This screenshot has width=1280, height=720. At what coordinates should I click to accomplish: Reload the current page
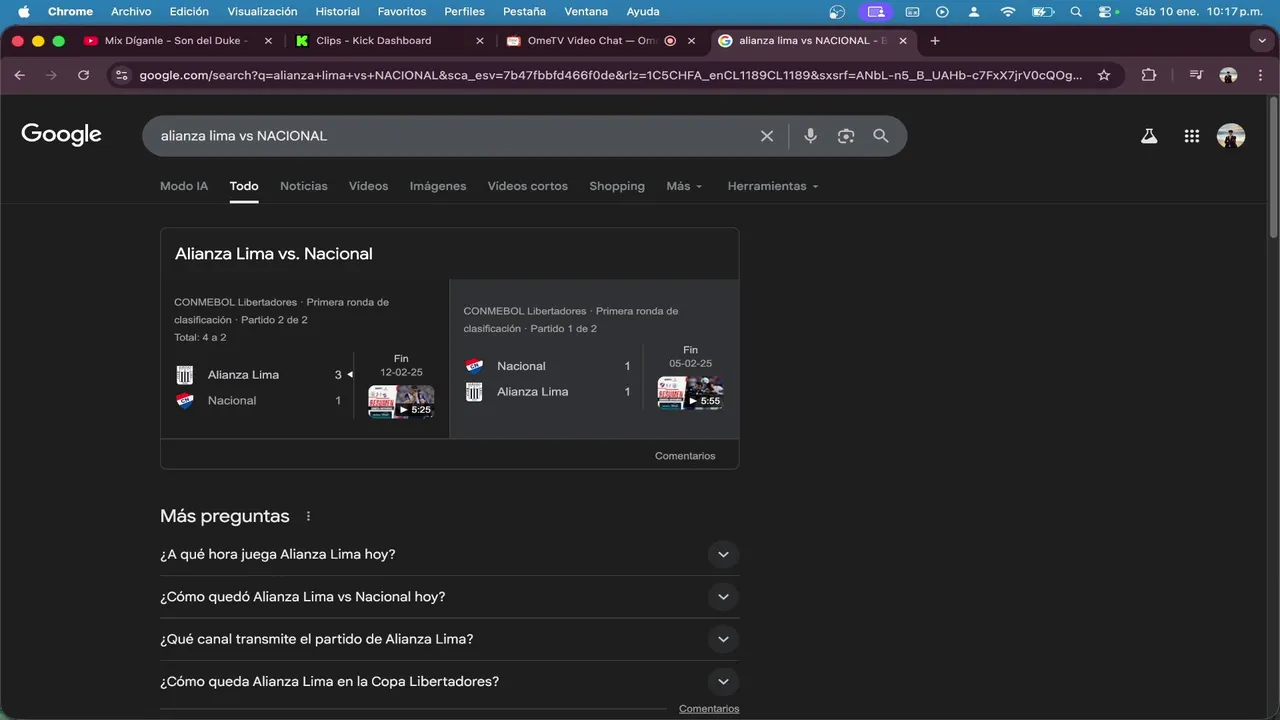click(83, 75)
